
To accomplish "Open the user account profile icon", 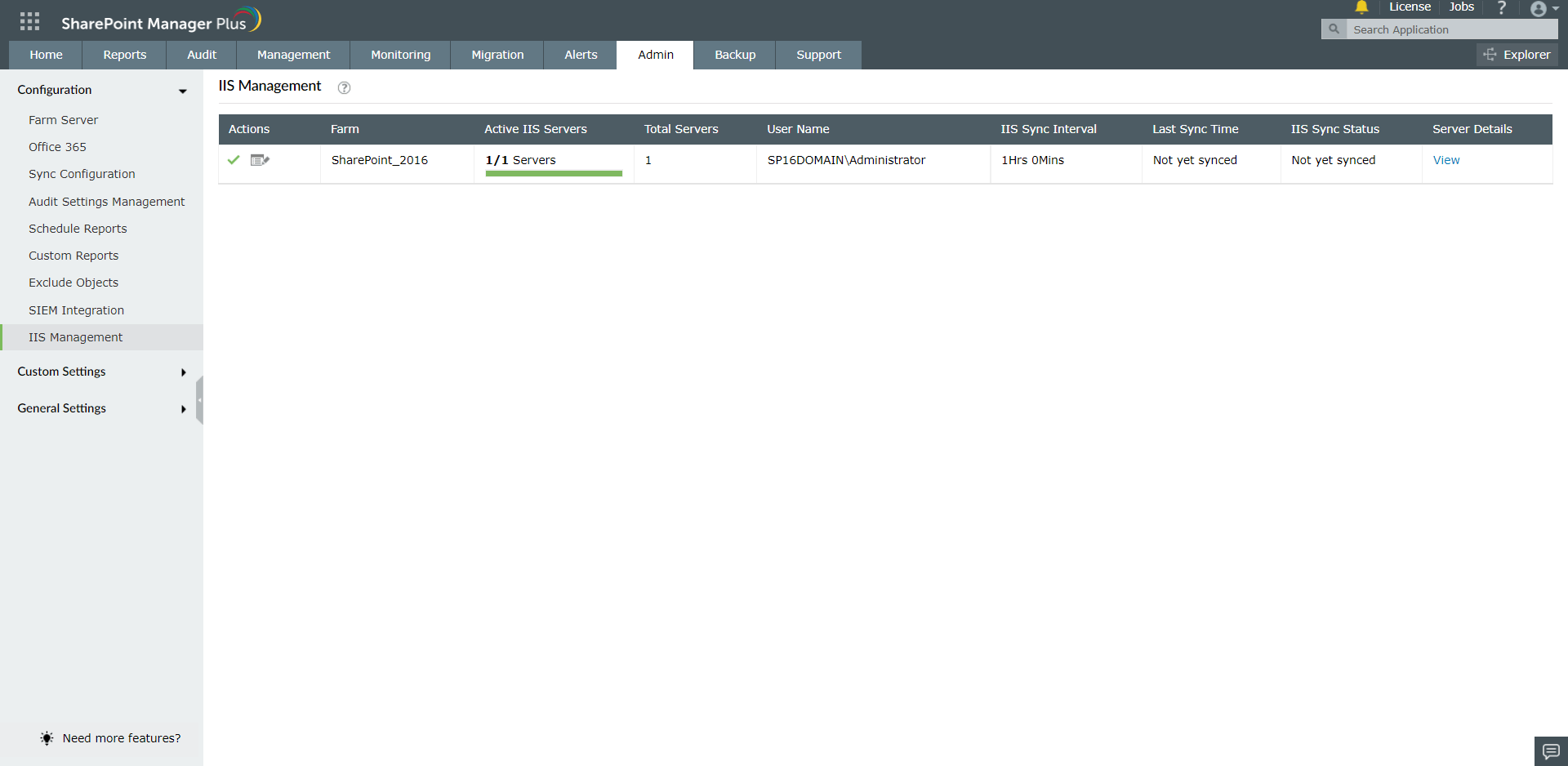I will 1540,9.
